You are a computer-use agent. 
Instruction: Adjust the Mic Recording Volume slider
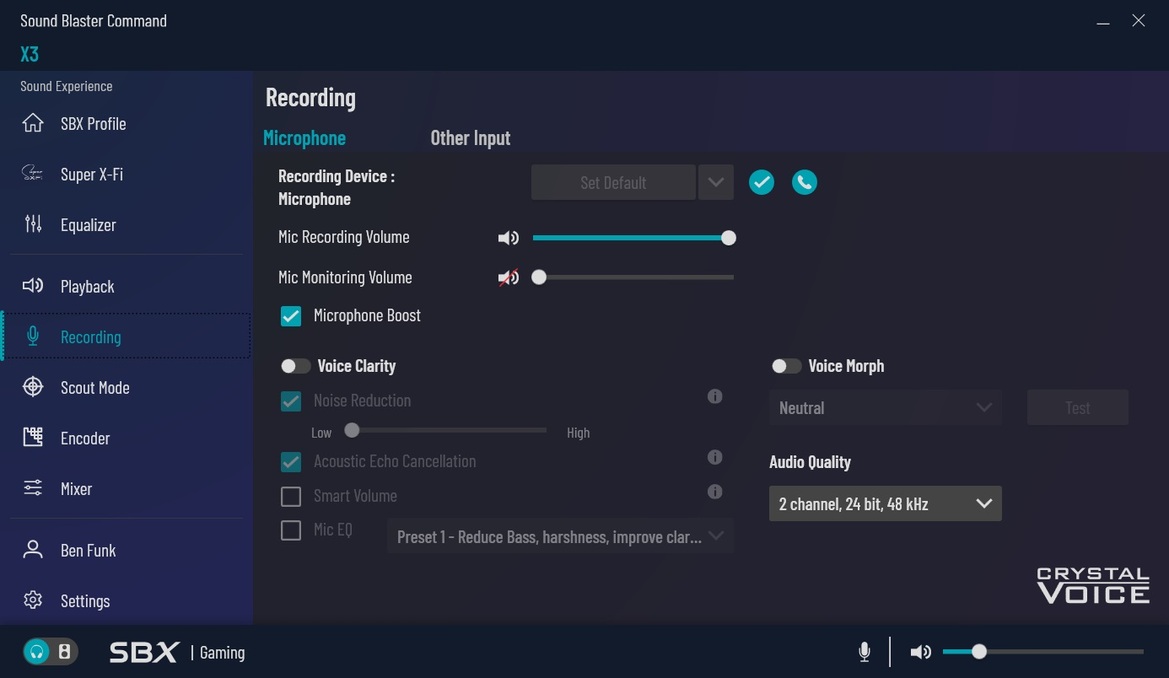pos(633,238)
